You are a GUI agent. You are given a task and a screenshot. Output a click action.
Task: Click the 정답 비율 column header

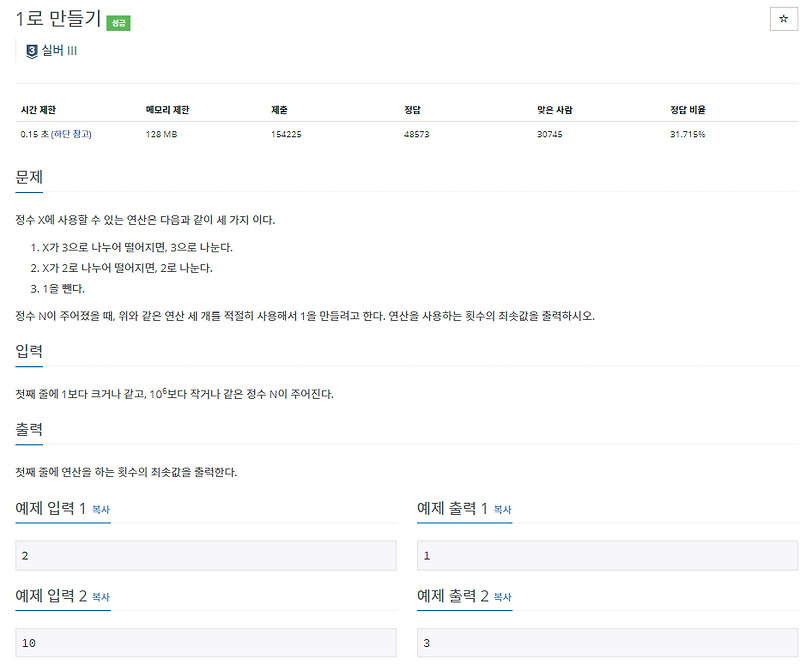[x=687, y=110]
